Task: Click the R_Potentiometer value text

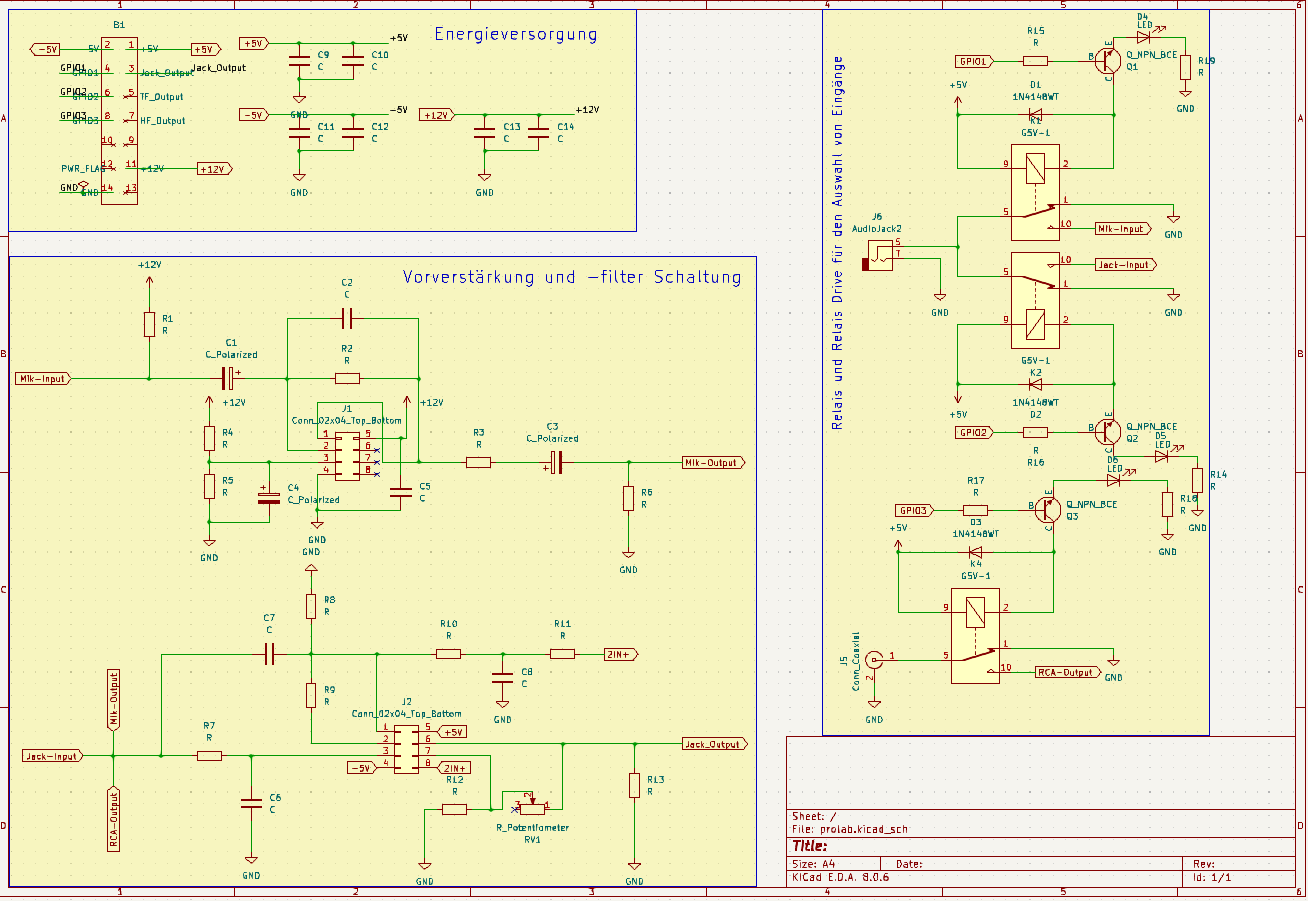Action: coord(532,828)
